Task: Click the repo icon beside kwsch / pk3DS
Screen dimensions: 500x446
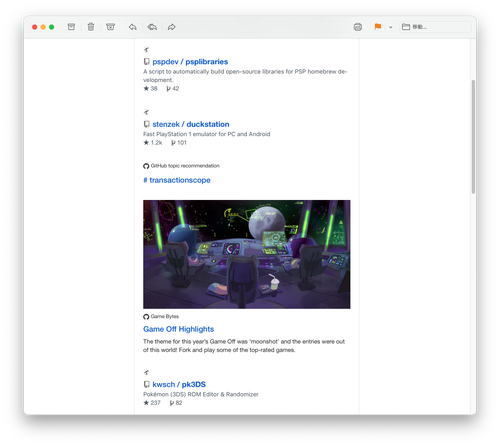Action: click(x=146, y=384)
